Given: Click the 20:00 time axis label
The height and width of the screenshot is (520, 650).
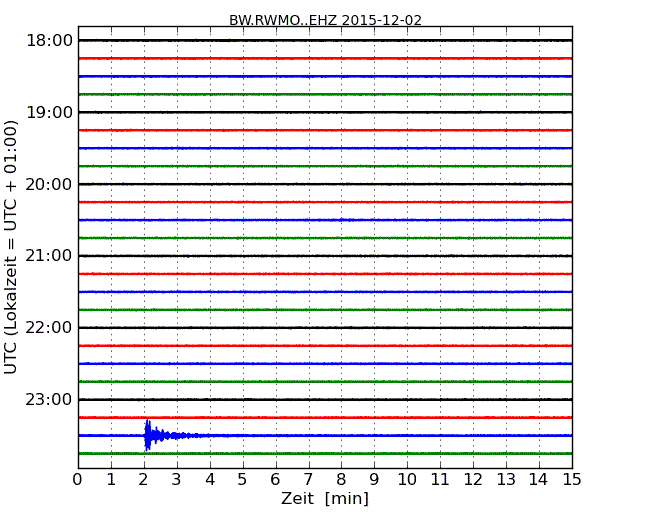Looking at the screenshot, I should (x=49, y=184).
